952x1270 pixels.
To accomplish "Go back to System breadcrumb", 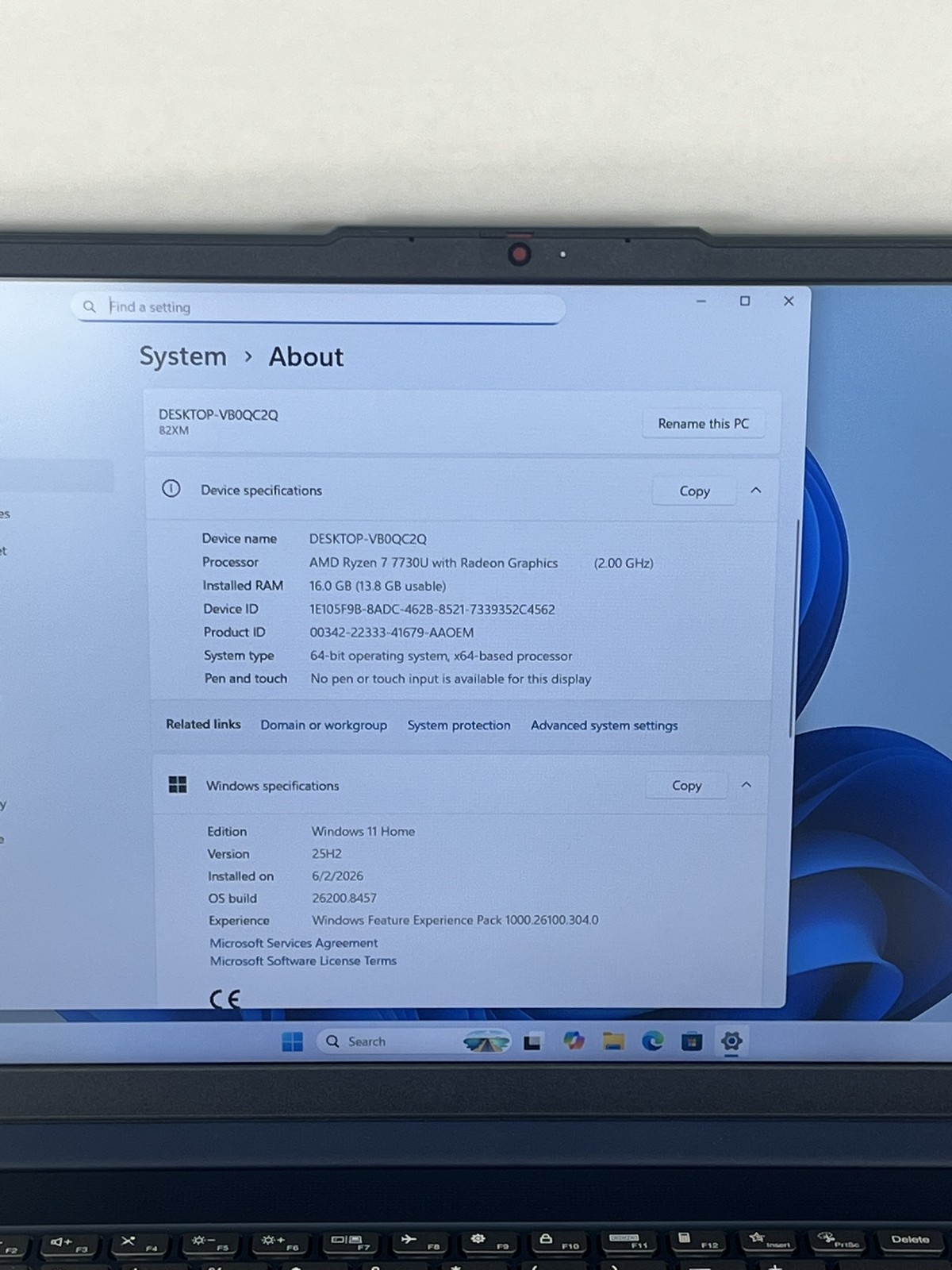I will (183, 356).
